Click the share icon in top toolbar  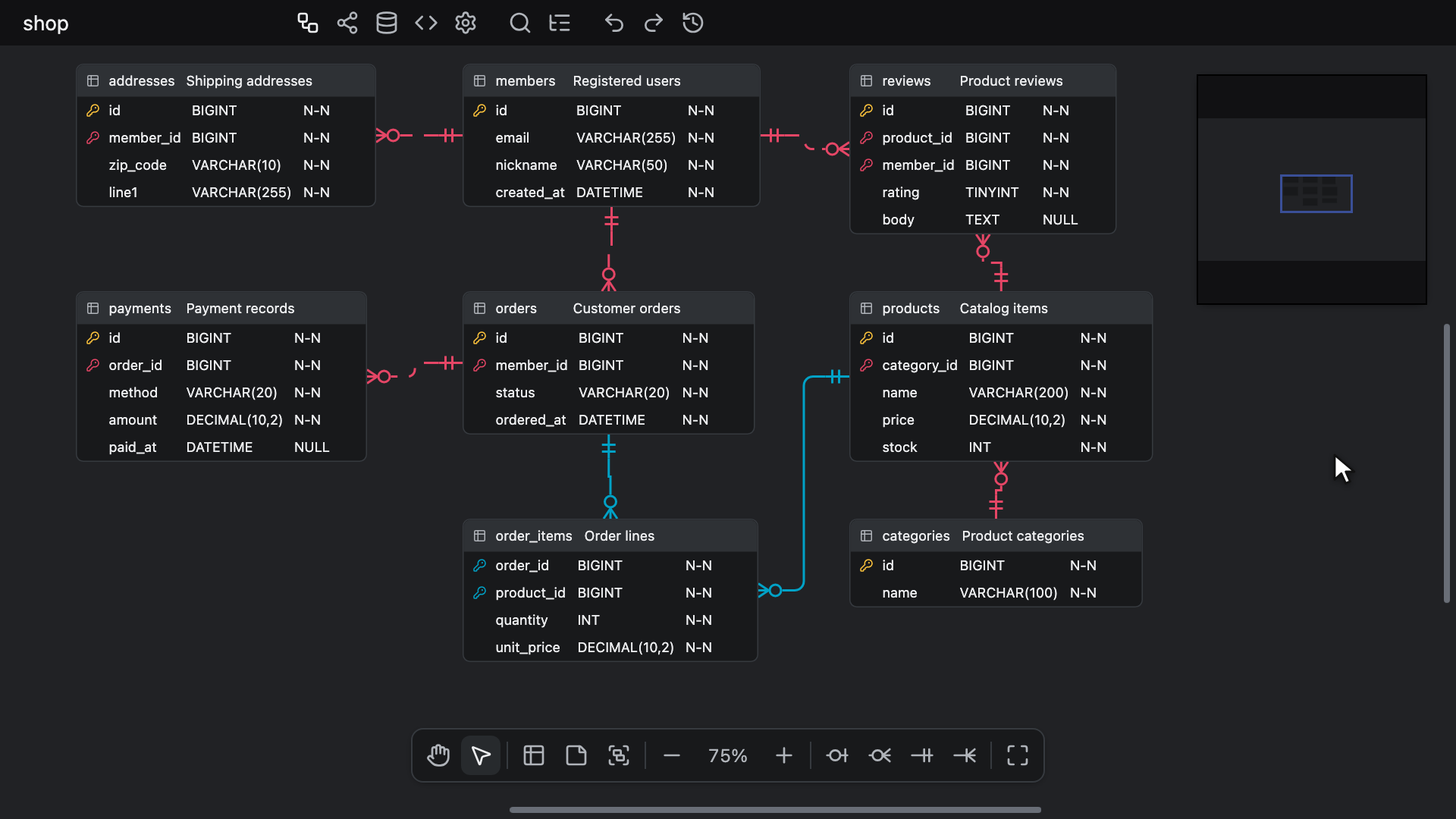pyautogui.click(x=347, y=23)
